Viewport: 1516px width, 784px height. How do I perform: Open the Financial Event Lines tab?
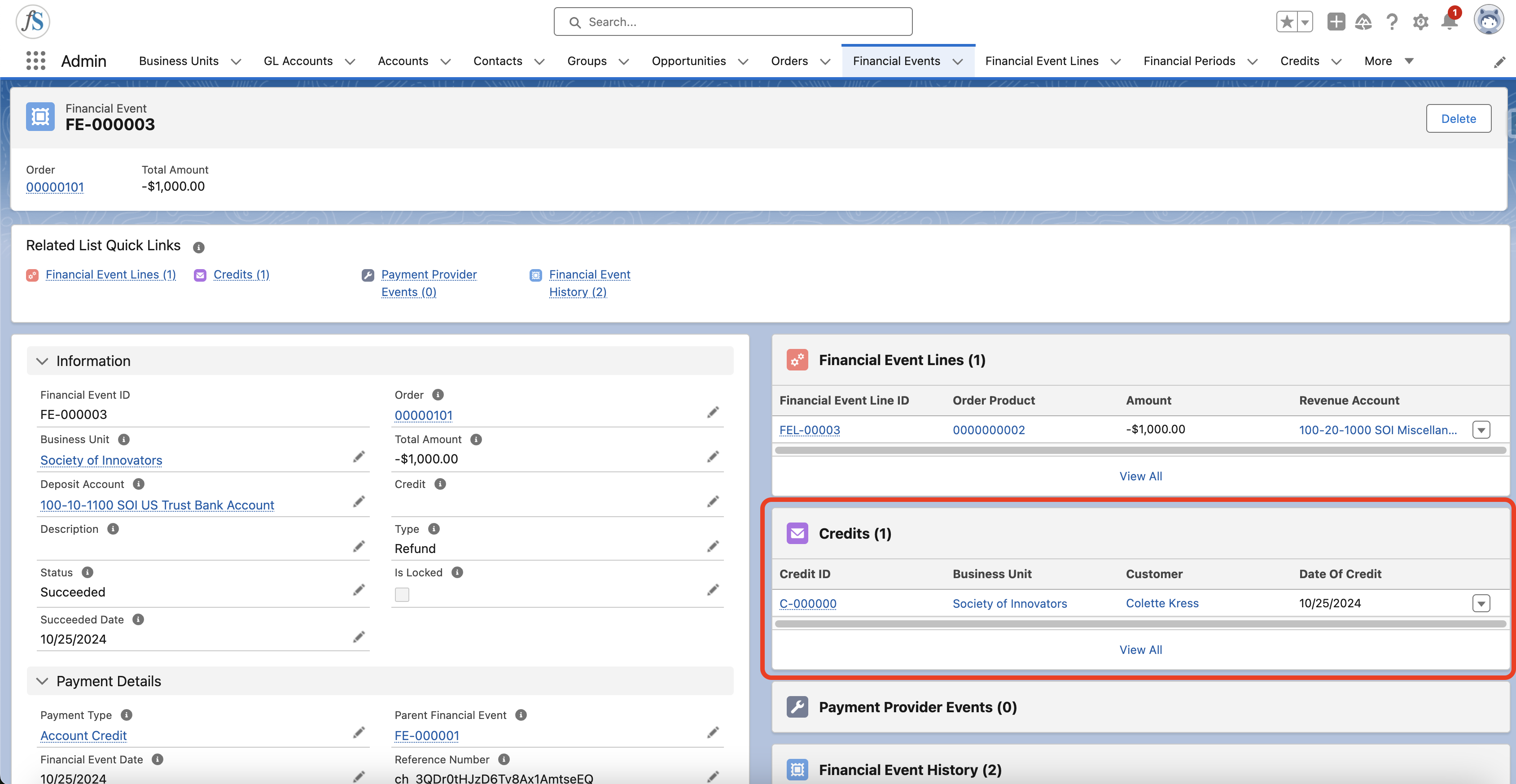pyautogui.click(x=1042, y=61)
